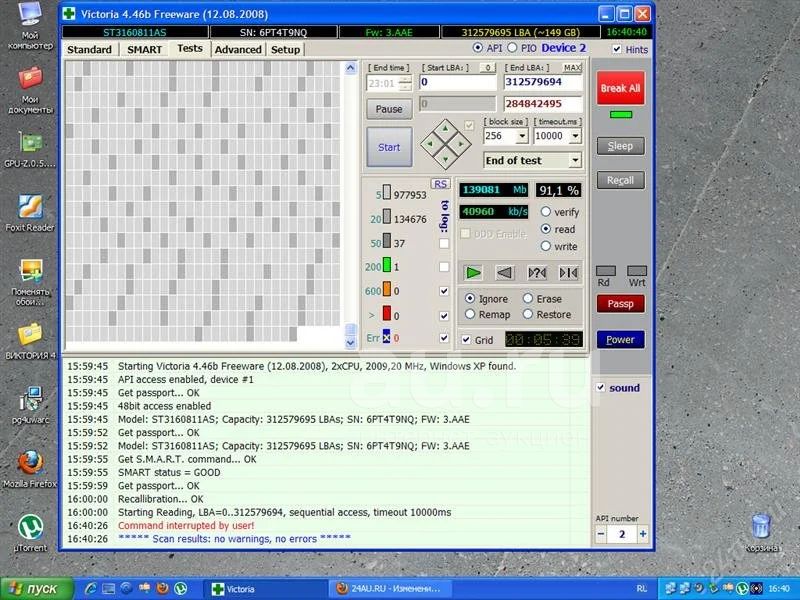Open the End of test action dropdown
Screen dimensions: 800x600
pos(575,160)
